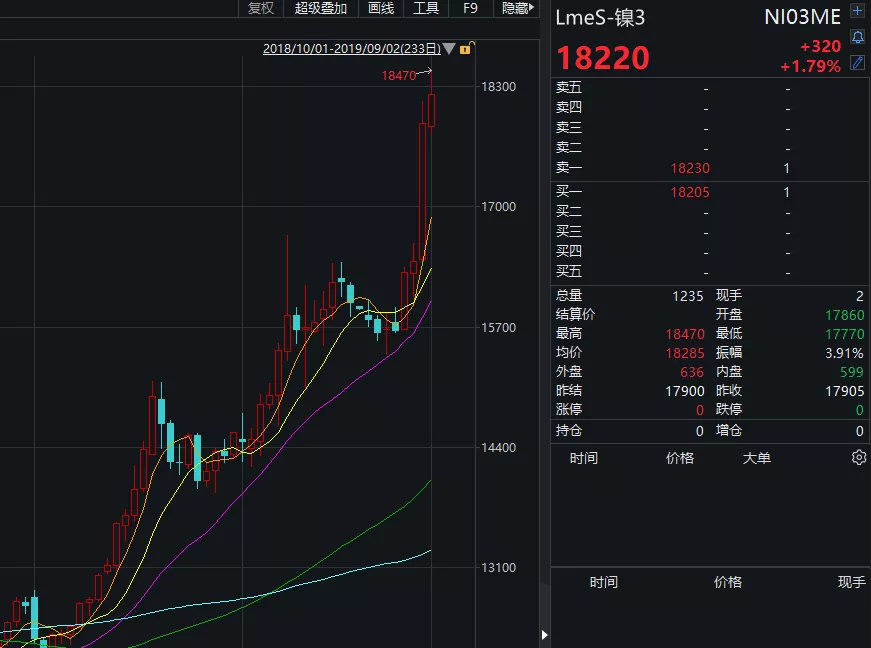Image resolution: width=871 pixels, height=648 pixels.
Task: Click the 持仓 label
Action: point(569,430)
